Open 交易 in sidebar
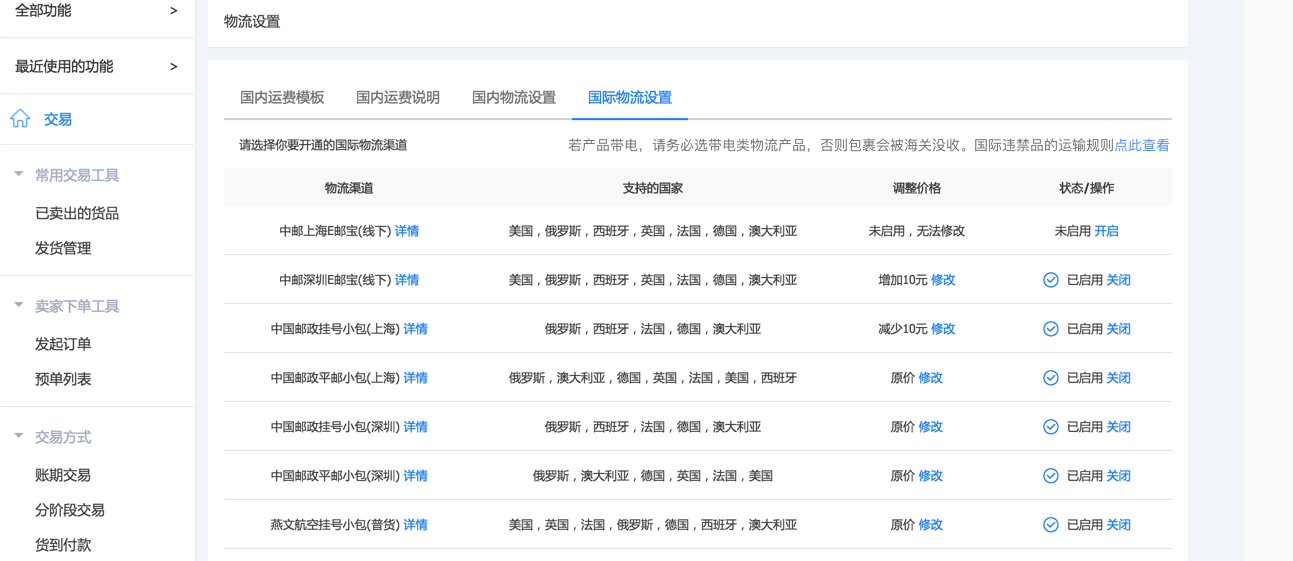The width and height of the screenshot is (1293, 561). pyautogui.click(x=58, y=119)
